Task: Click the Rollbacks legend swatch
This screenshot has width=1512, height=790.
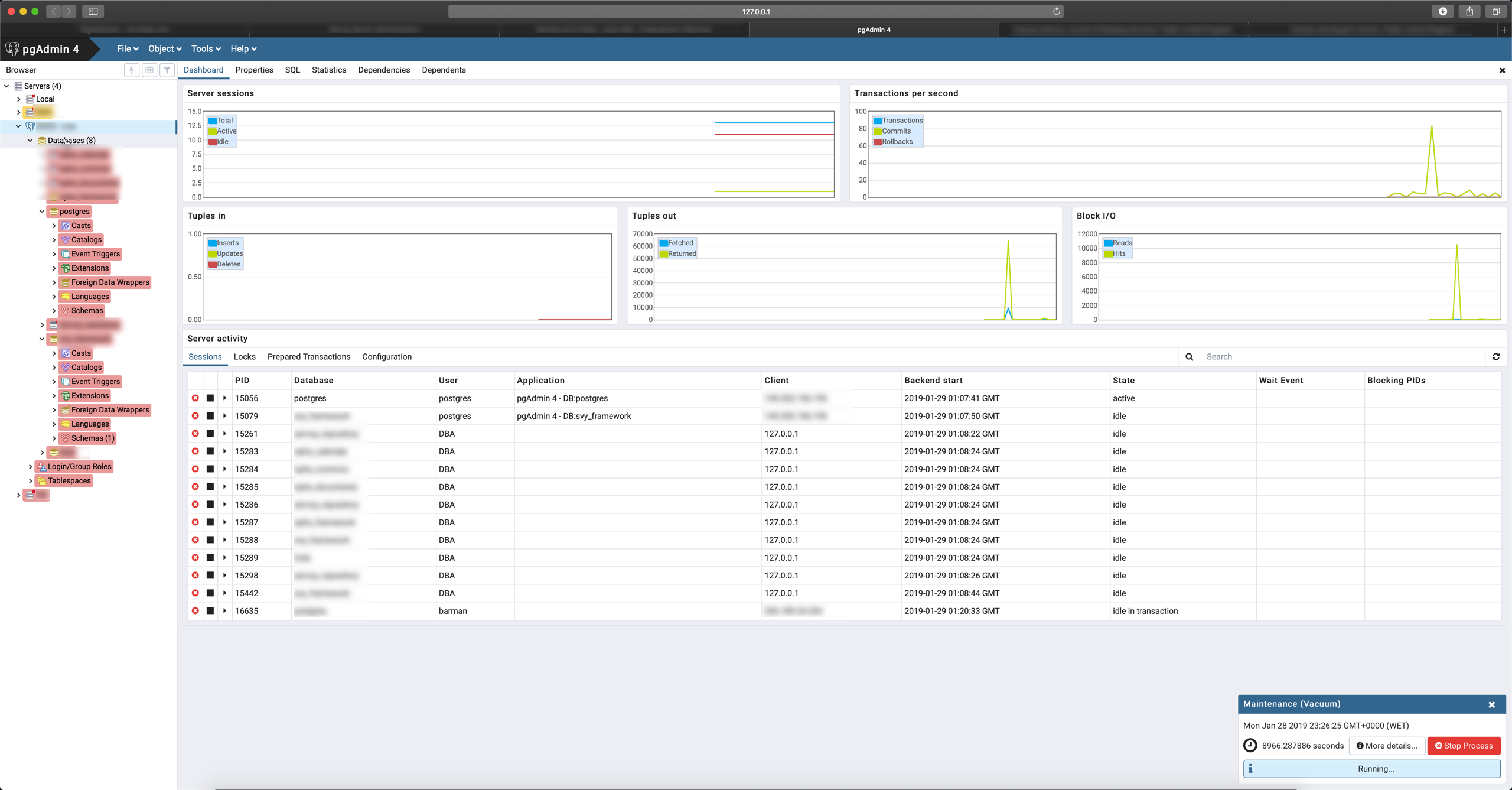Action: pos(878,142)
